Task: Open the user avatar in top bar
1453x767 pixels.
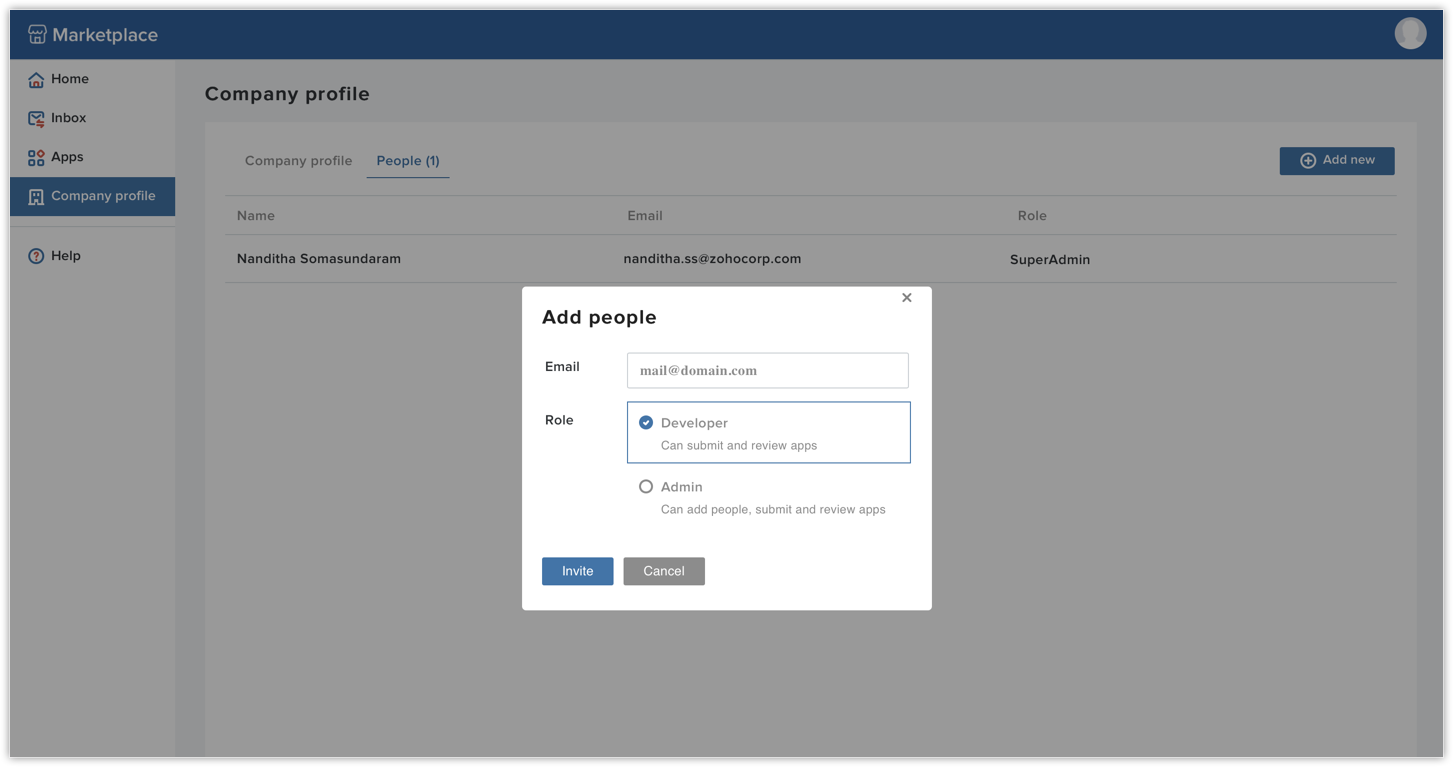Action: (1410, 32)
